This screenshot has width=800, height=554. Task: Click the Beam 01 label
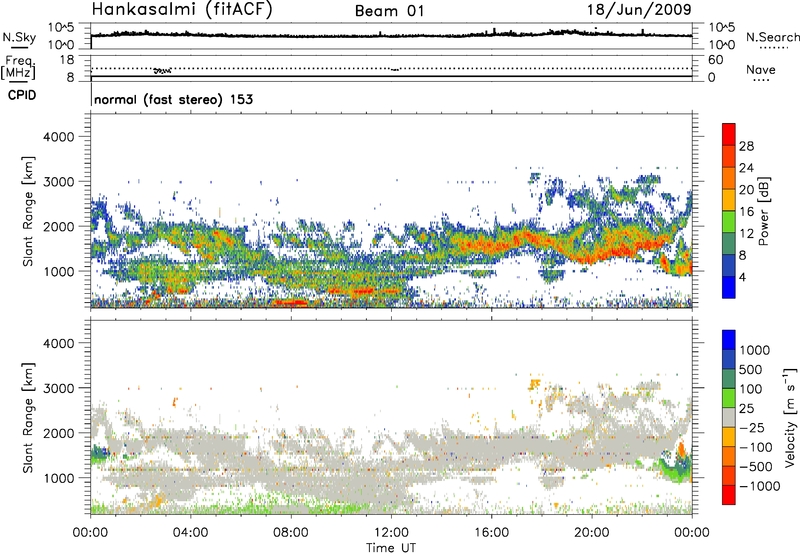click(390, 10)
